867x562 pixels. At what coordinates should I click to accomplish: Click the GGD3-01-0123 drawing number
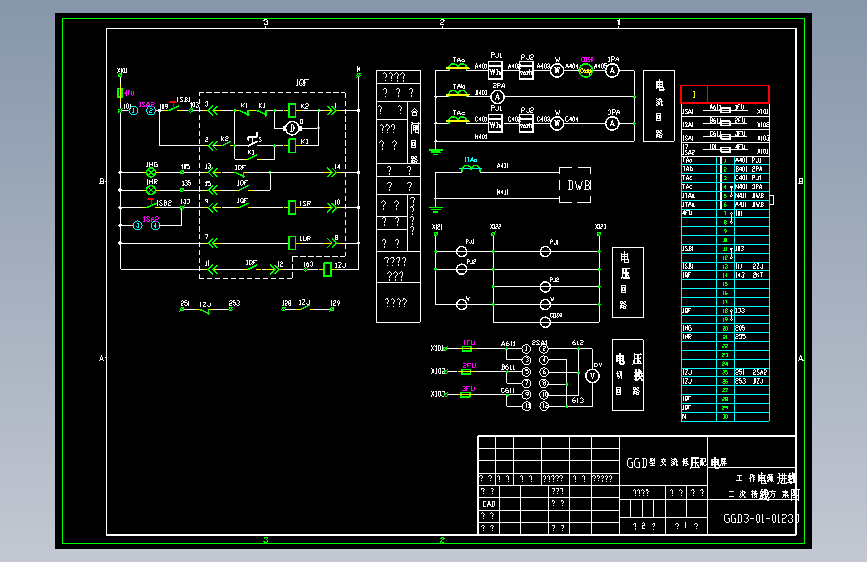(x=761, y=519)
